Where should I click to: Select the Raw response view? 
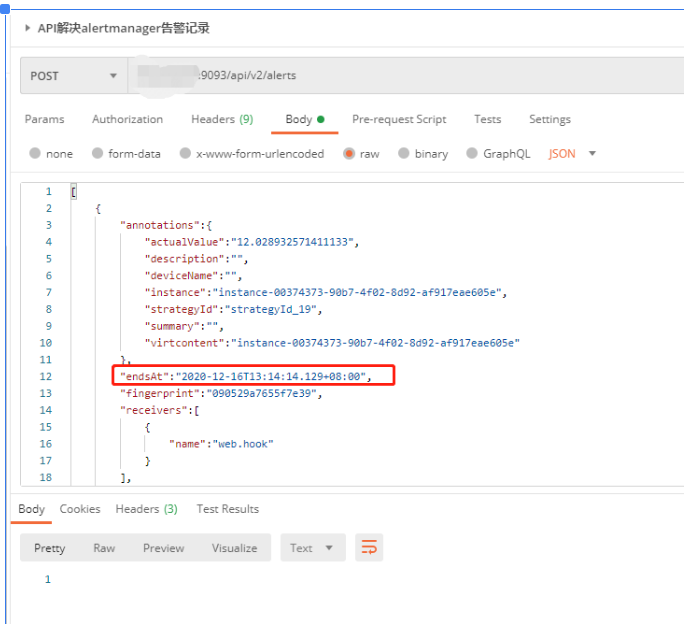pos(104,548)
